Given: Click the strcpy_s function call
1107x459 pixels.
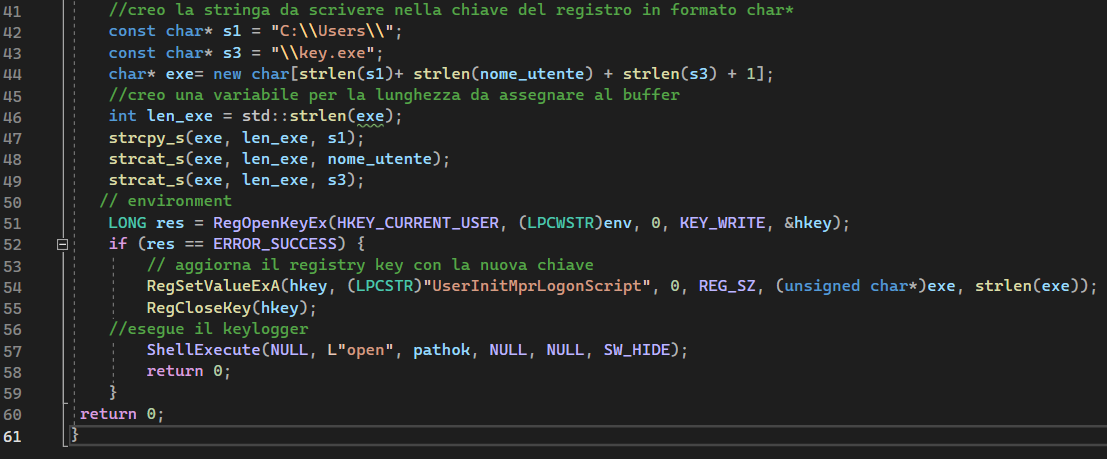Looking at the screenshot, I should (147, 138).
